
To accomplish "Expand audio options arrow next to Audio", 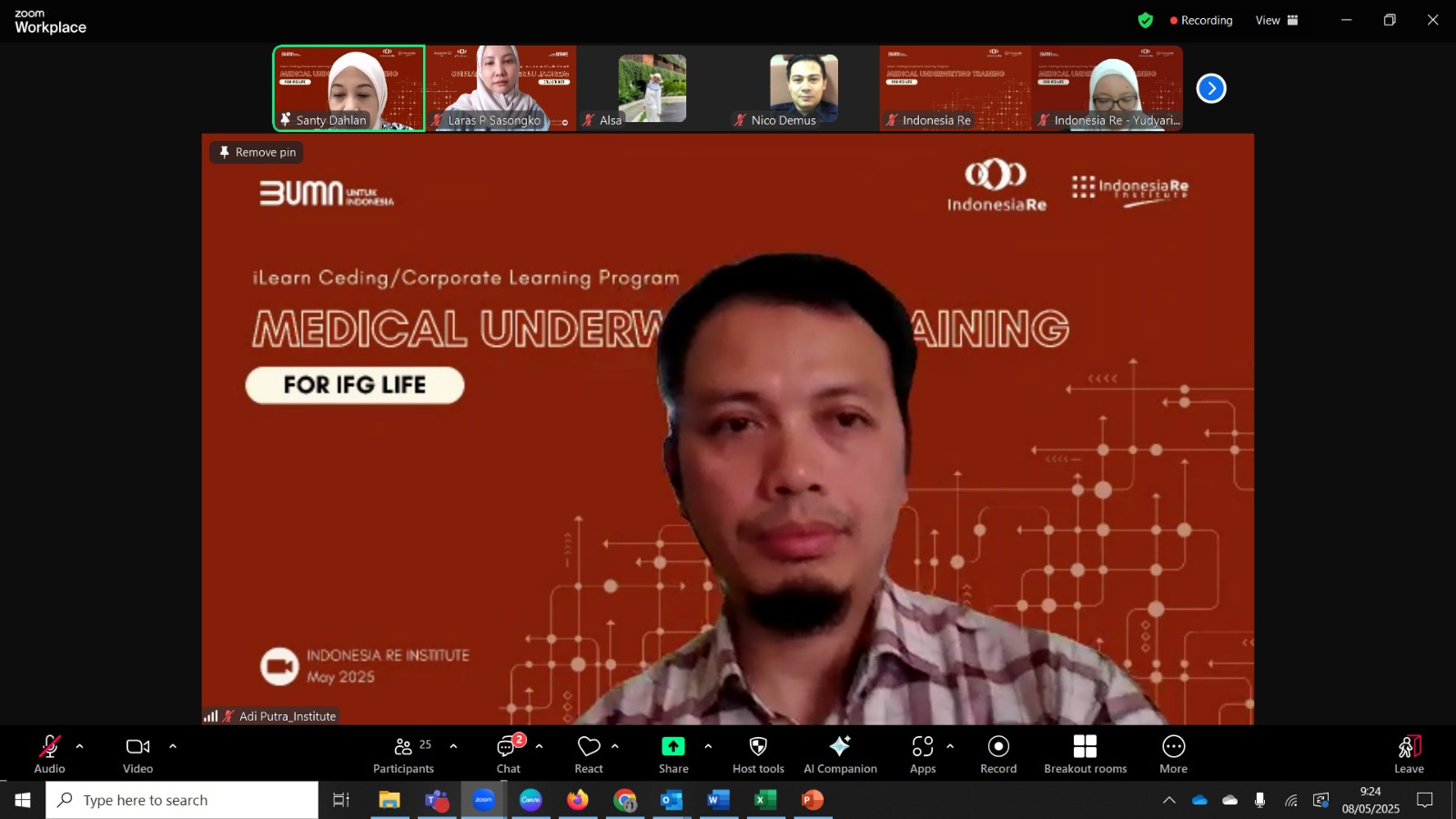I will pyautogui.click(x=80, y=746).
